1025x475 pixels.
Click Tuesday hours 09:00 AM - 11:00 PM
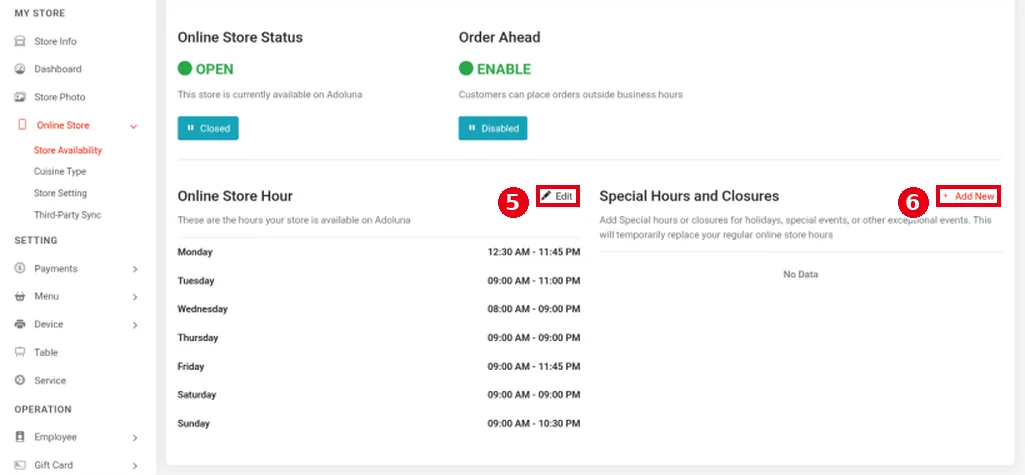pyautogui.click(x=533, y=281)
